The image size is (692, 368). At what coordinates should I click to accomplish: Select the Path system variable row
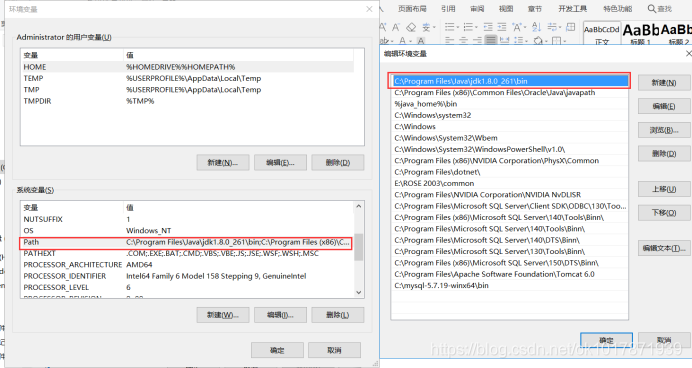coord(186,242)
